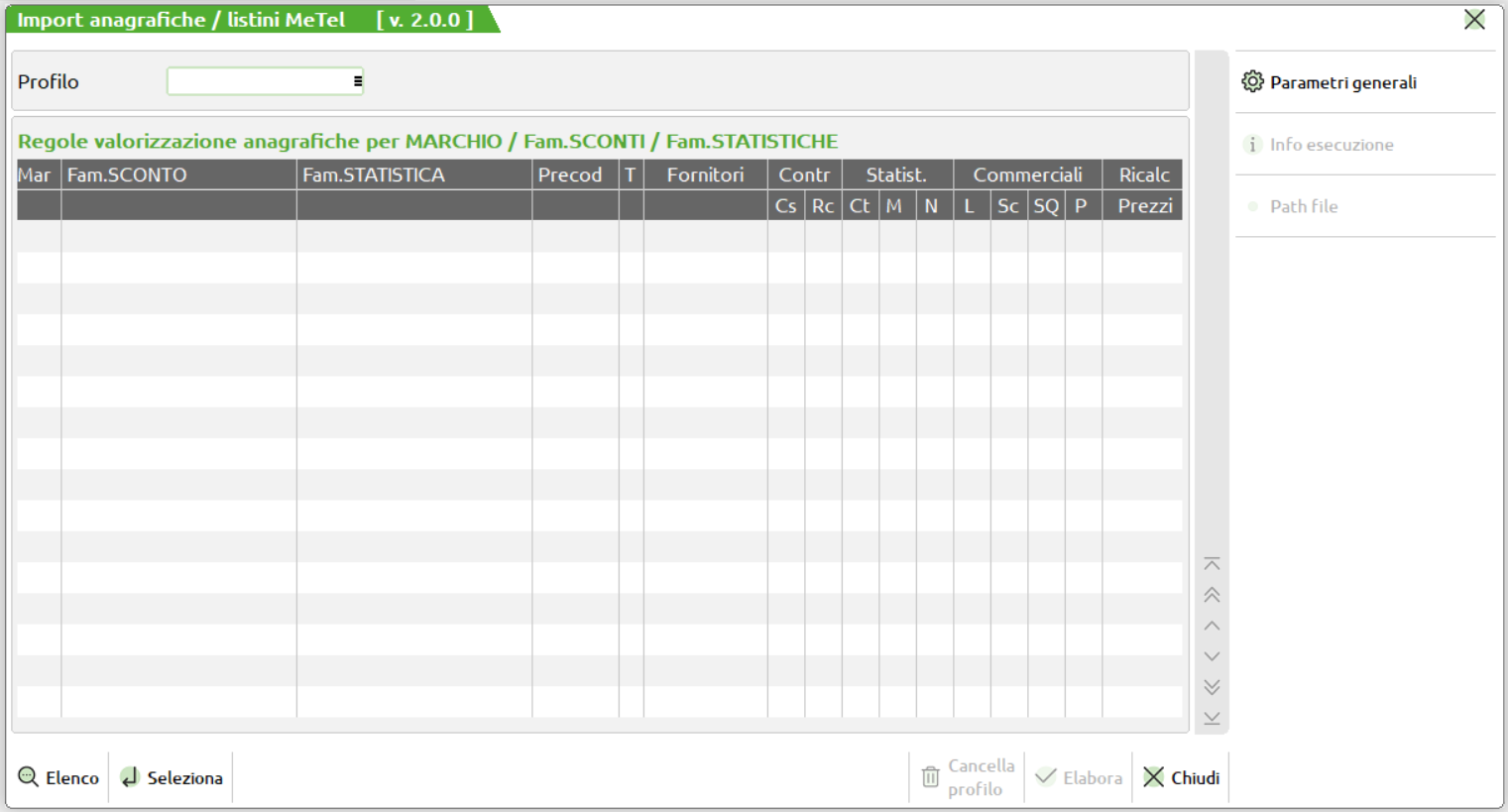This screenshot has height=812, width=1508.
Task: Close the Import anagrafiche window
Action: (1474, 20)
